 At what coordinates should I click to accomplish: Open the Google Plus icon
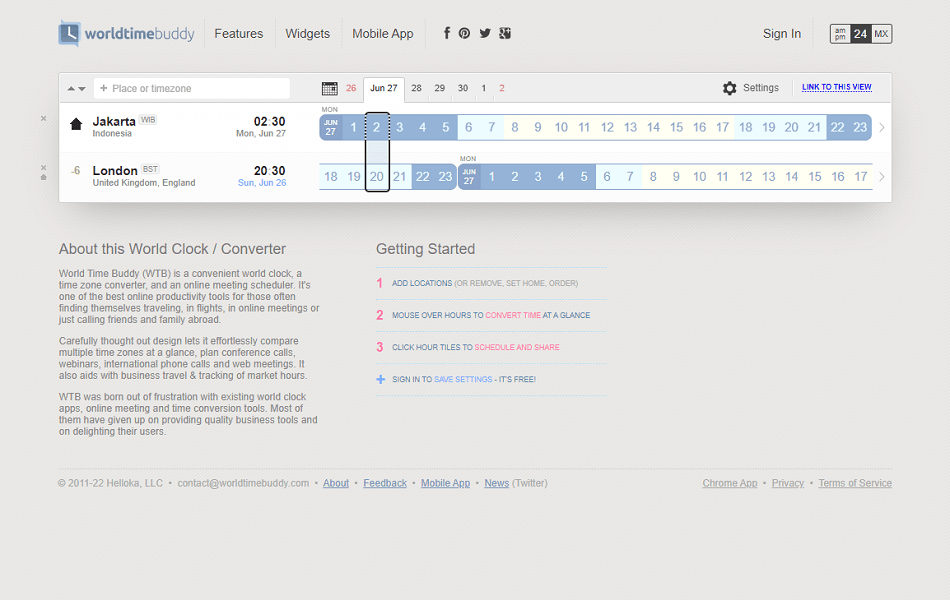pyautogui.click(x=505, y=33)
